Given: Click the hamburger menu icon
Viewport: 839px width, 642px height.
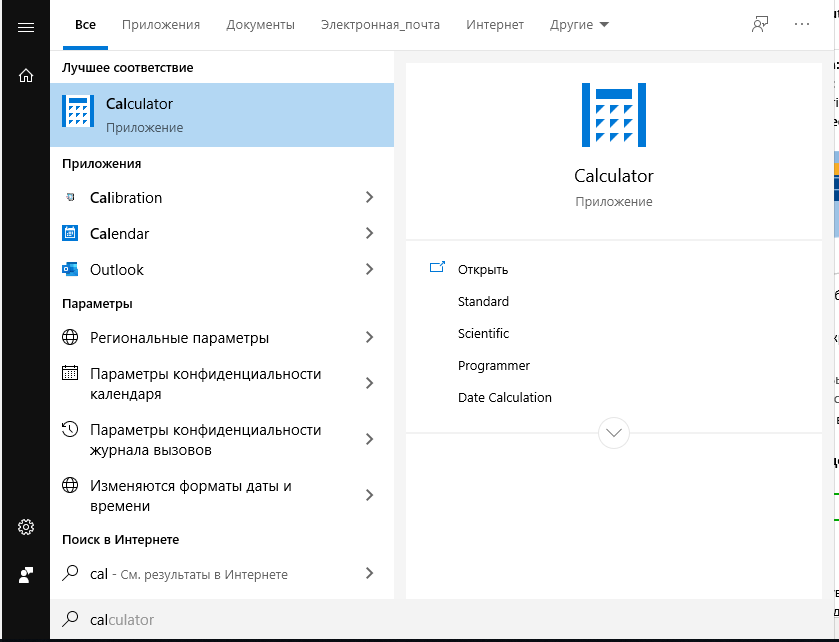Looking at the screenshot, I should (25, 27).
